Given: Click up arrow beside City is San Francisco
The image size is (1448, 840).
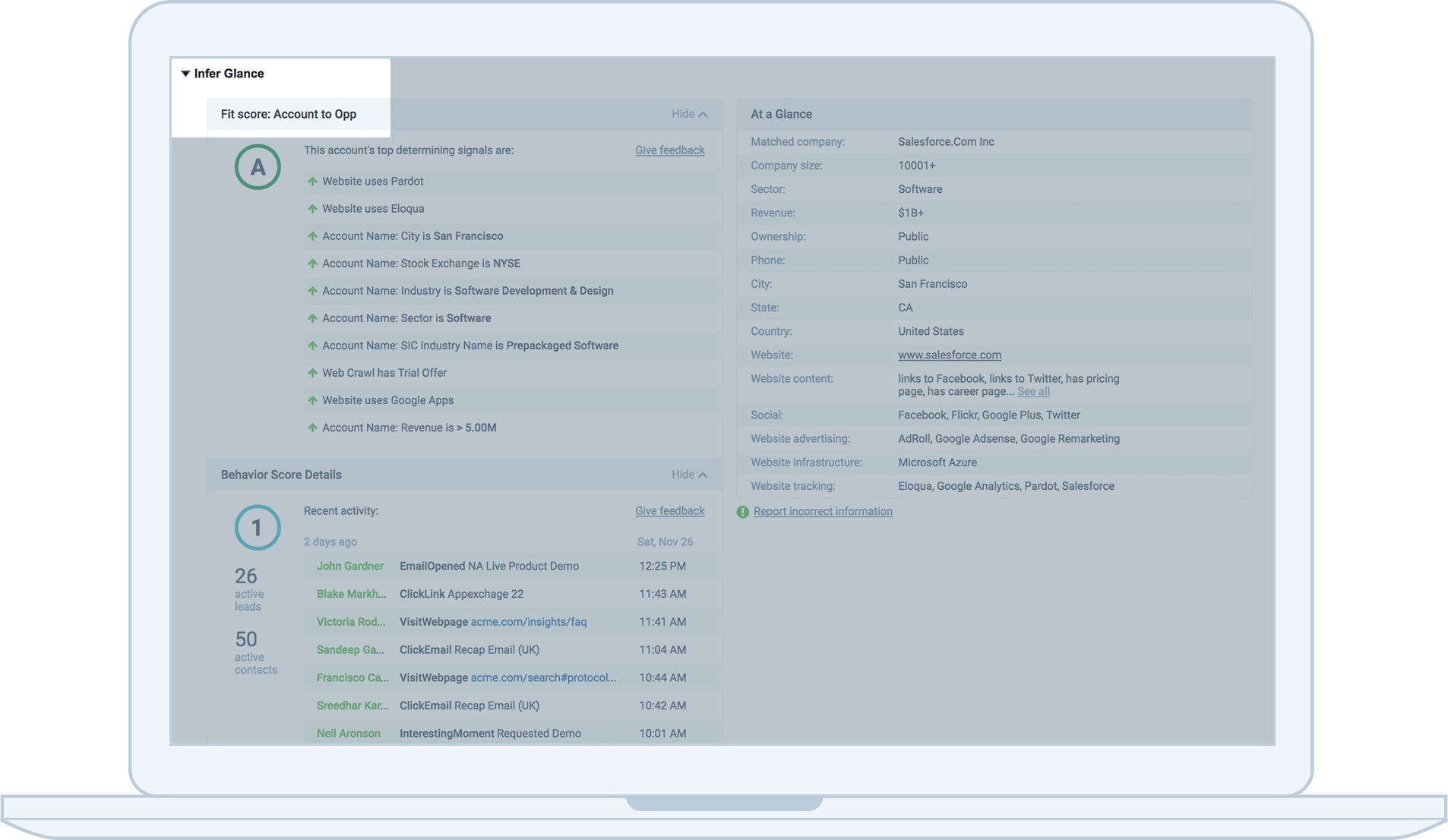Looking at the screenshot, I should [x=312, y=236].
